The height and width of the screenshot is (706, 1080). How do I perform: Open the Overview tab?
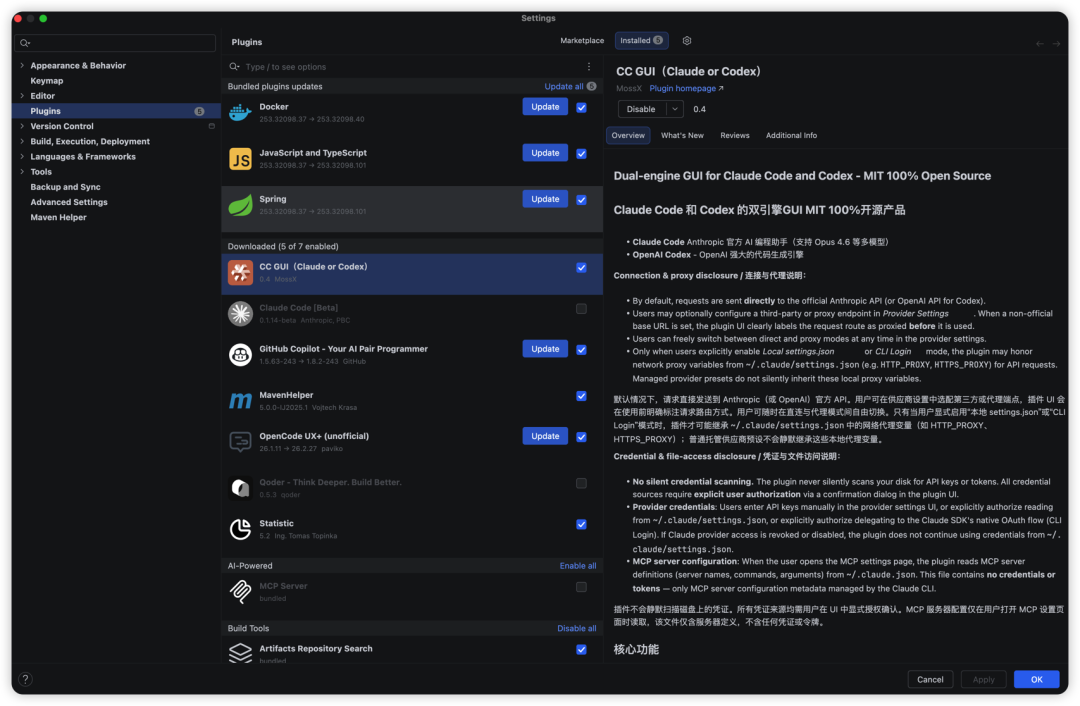click(628, 136)
